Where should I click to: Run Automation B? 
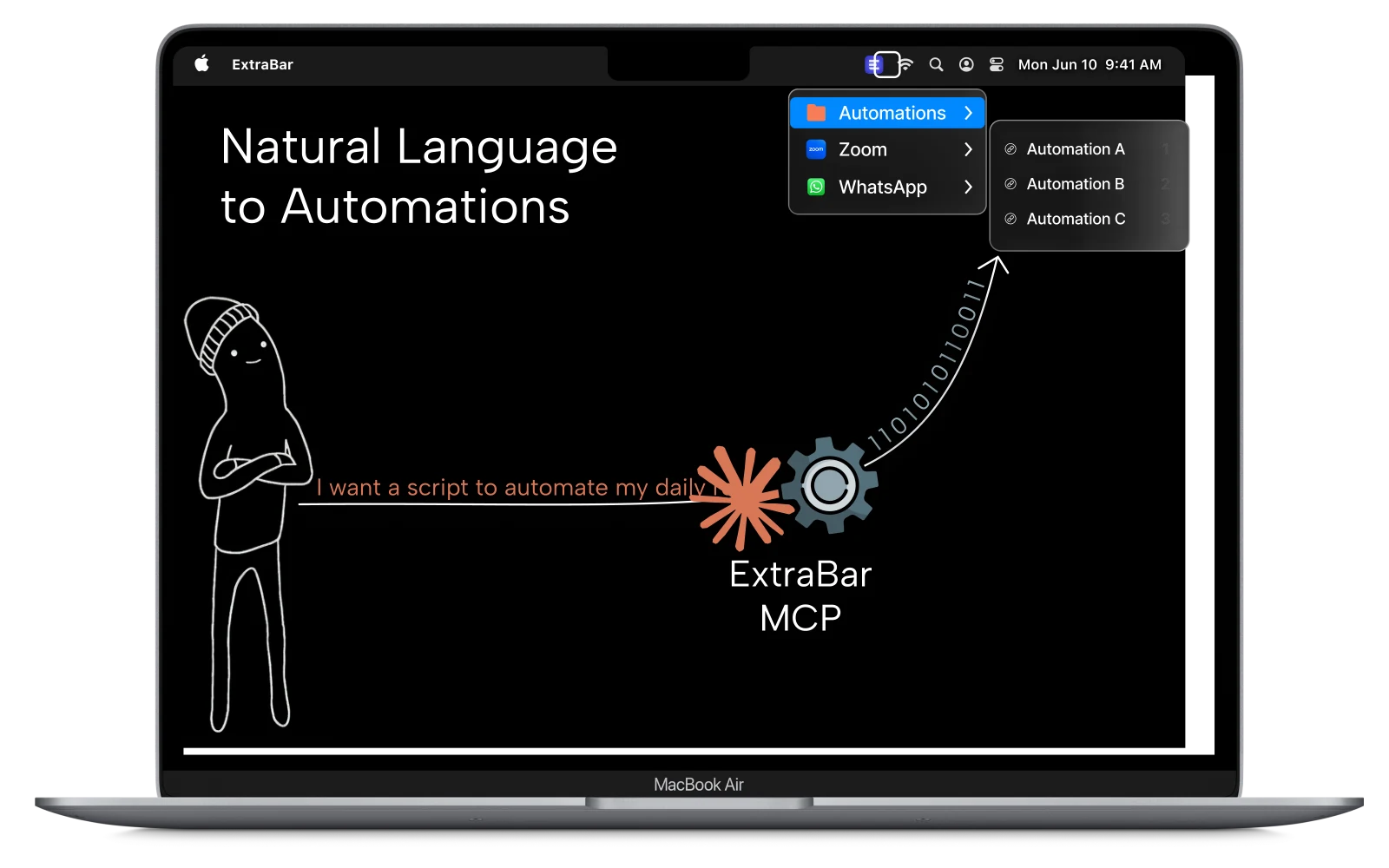(1089, 184)
